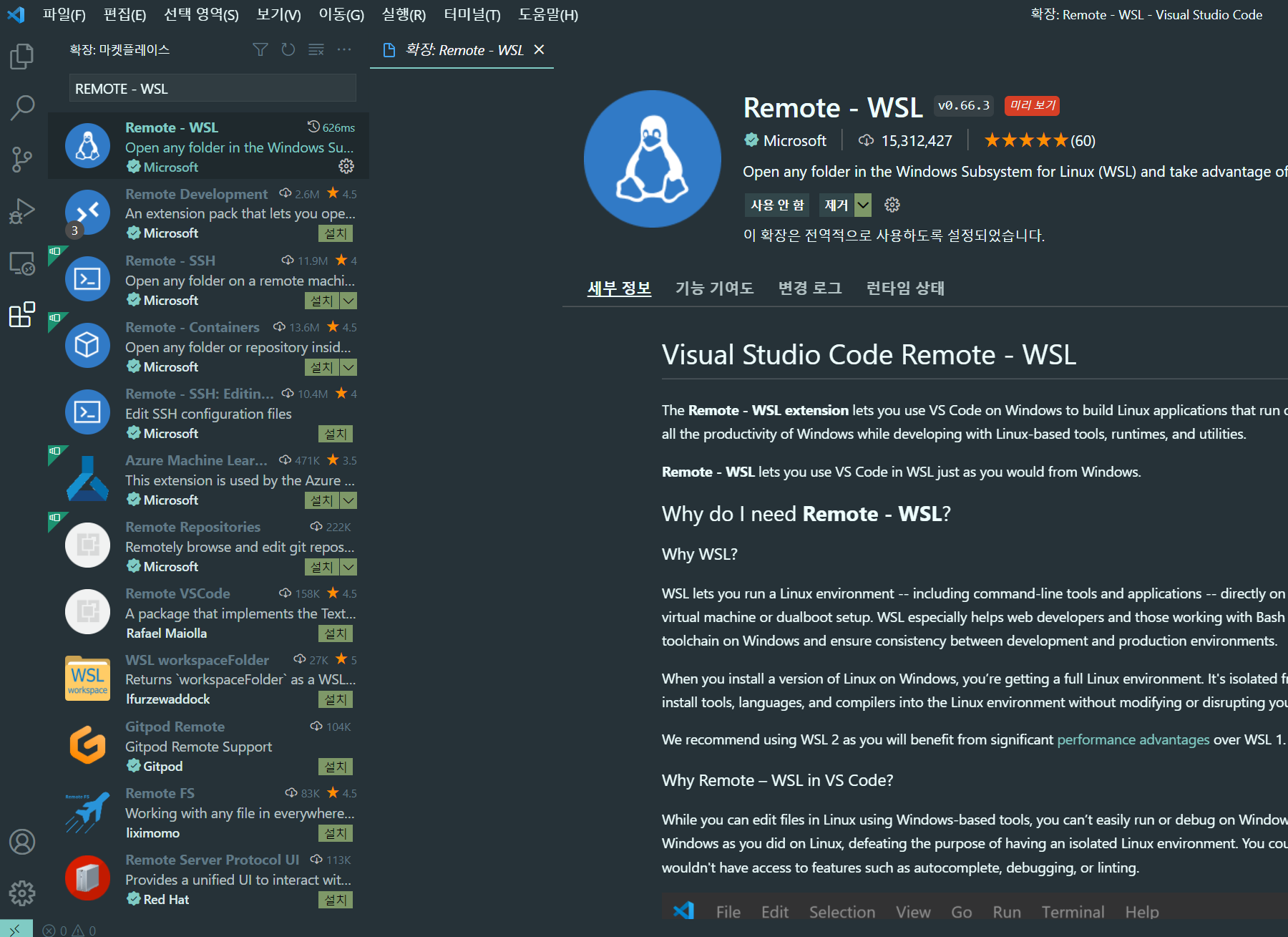
Task: Open the performance advantages link
Action: pyautogui.click(x=1133, y=739)
